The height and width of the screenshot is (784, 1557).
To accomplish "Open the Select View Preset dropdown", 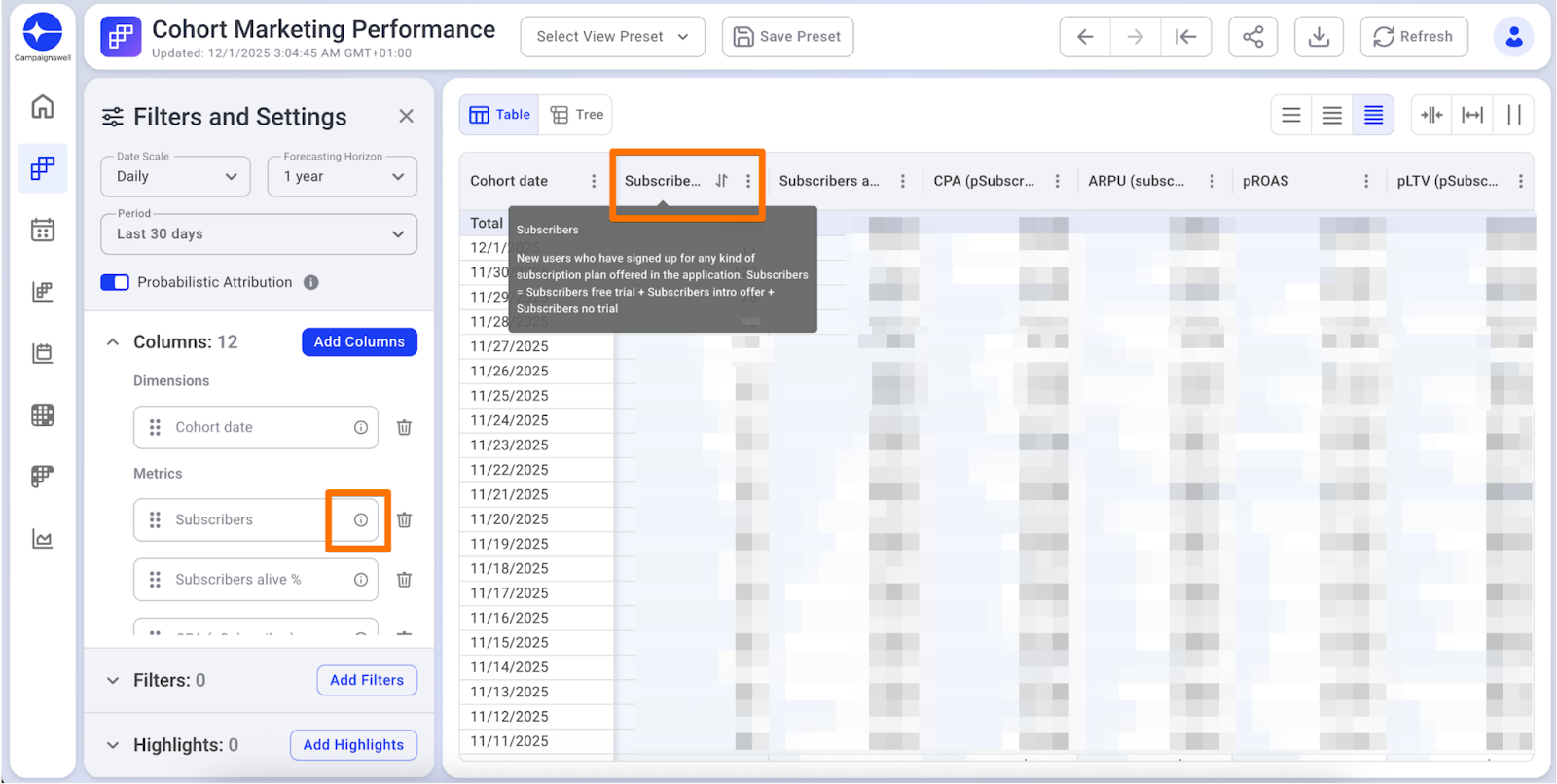I will [x=613, y=37].
